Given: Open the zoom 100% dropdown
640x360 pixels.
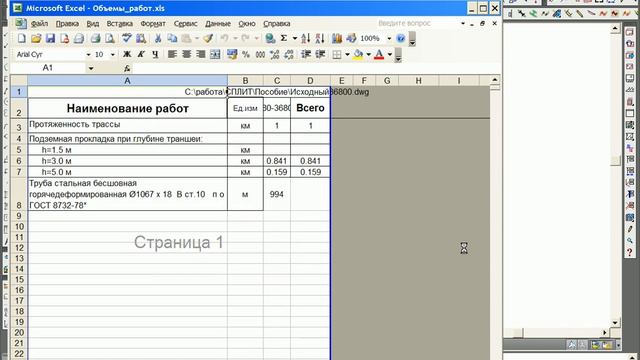Looking at the screenshot, I should point(389,38).
